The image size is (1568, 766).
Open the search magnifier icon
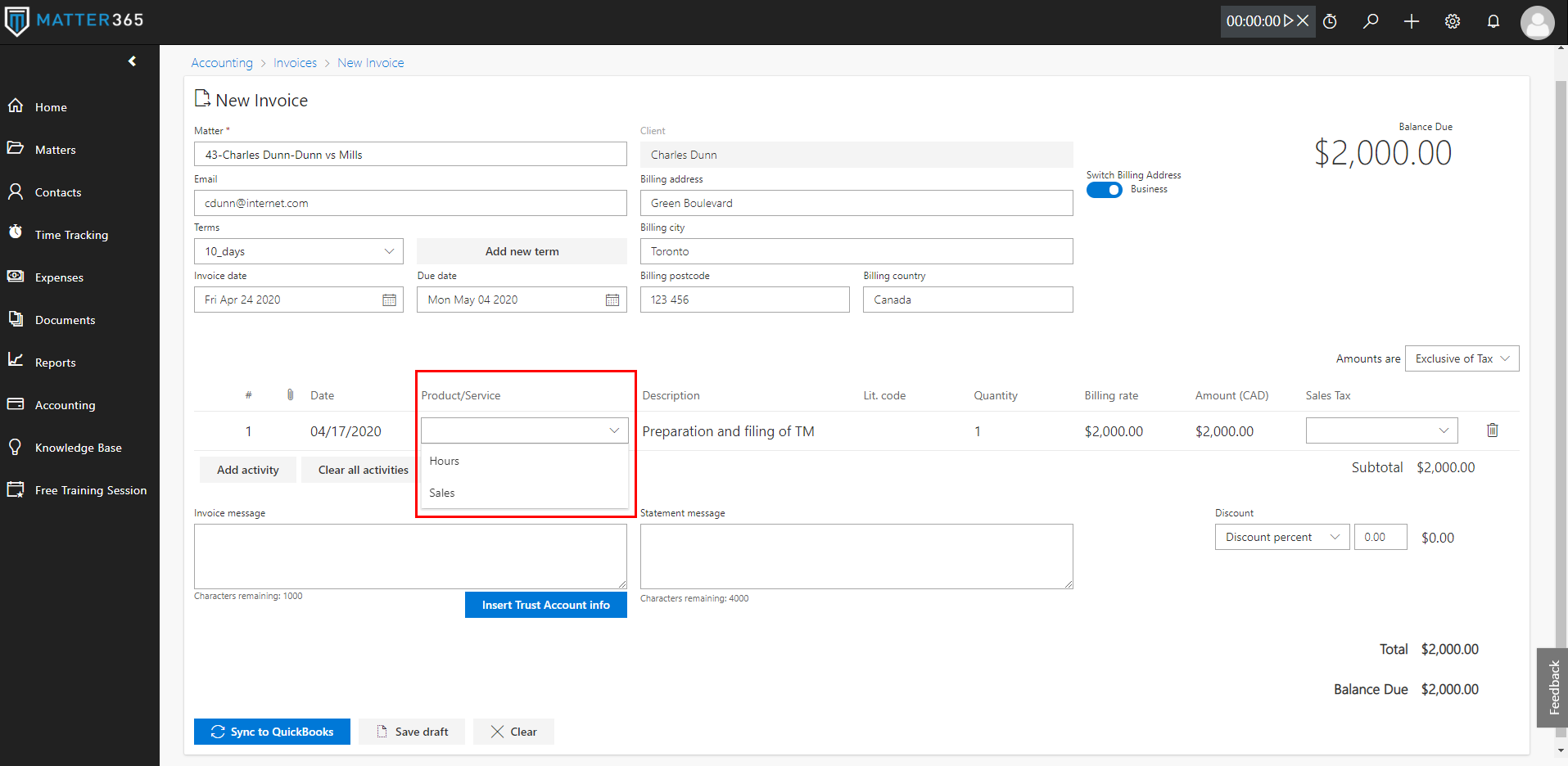click(x=1371, y=21)
